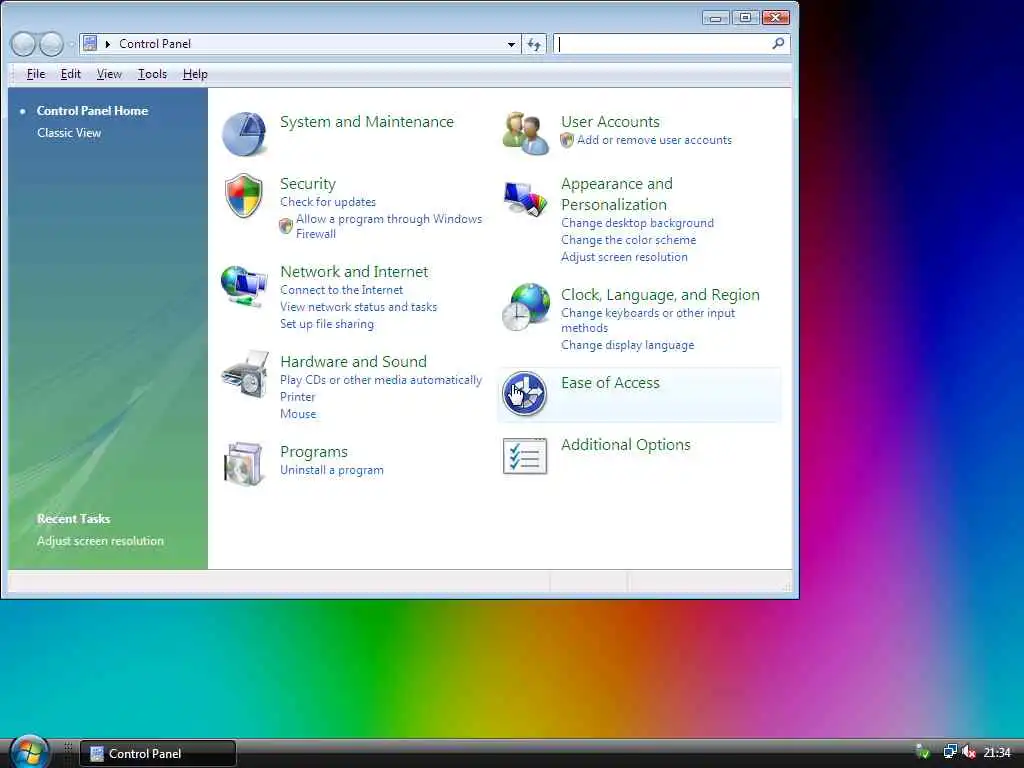The width and height of the screenshot is (1024, 768).
Task: Click the Additional Options checklist icon
Action: 524,456
